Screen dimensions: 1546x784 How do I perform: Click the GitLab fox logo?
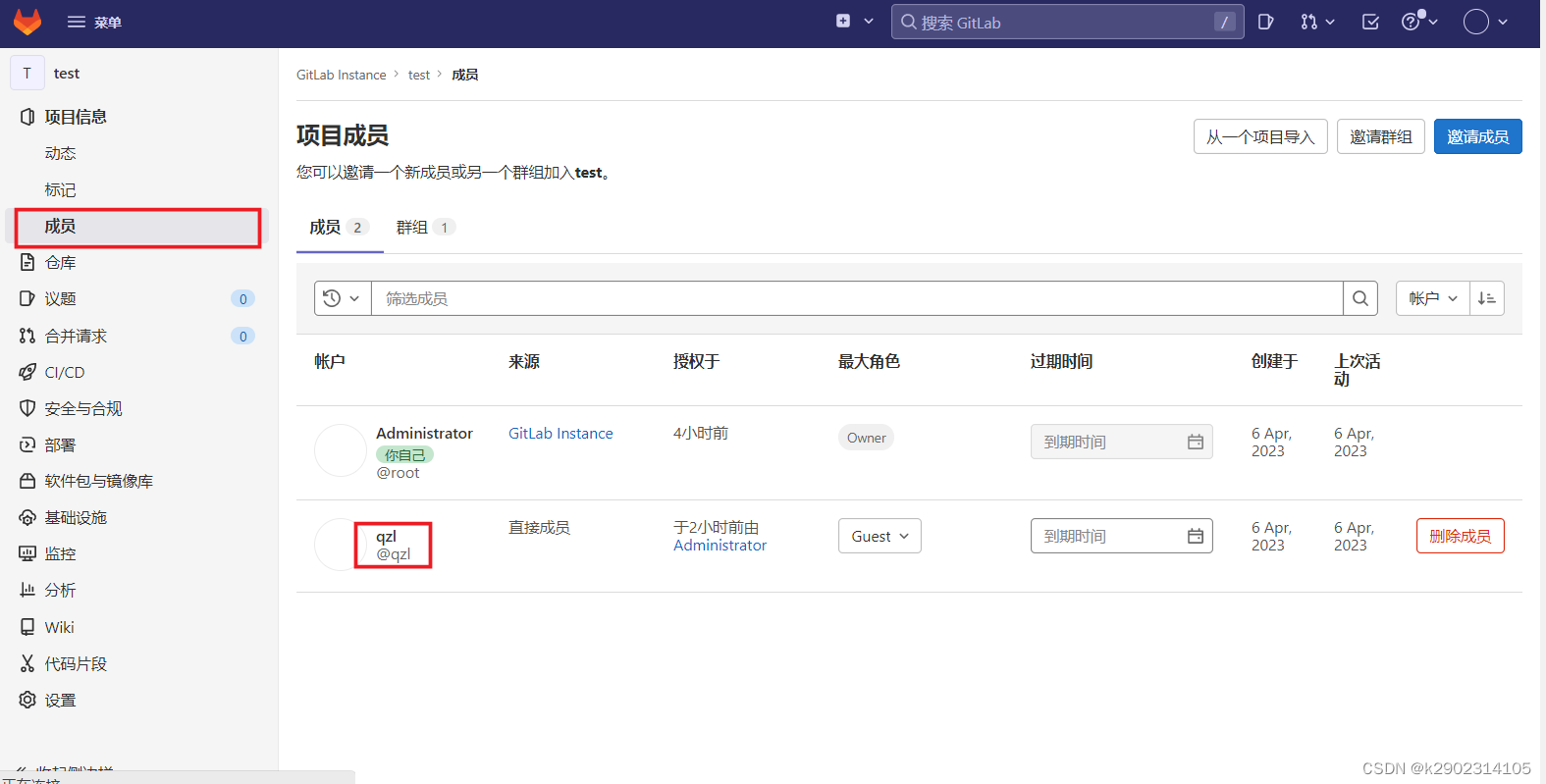point(27,22)
